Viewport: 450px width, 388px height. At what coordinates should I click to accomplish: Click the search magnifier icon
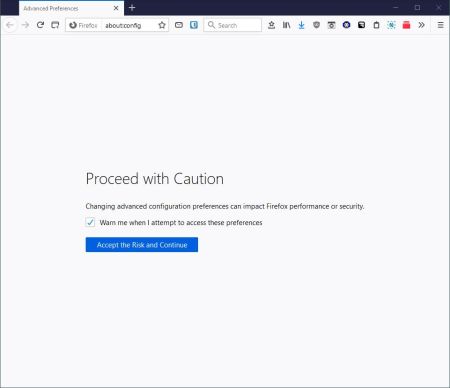click(x=211, y=25)
